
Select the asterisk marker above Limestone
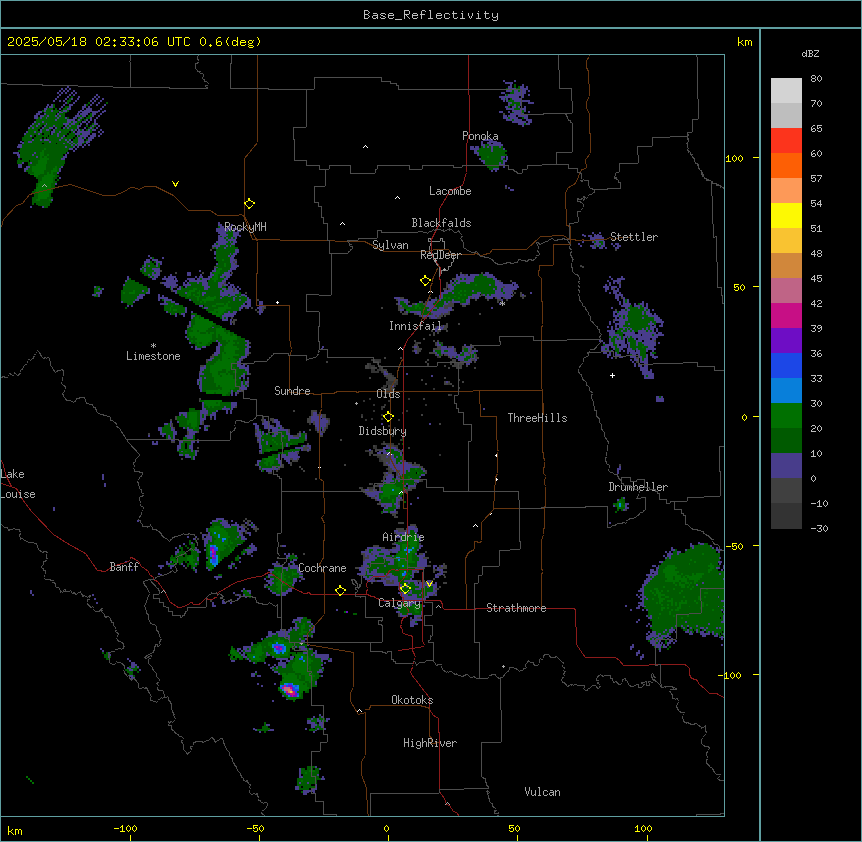pyautogui.click(x=153, y=346)
